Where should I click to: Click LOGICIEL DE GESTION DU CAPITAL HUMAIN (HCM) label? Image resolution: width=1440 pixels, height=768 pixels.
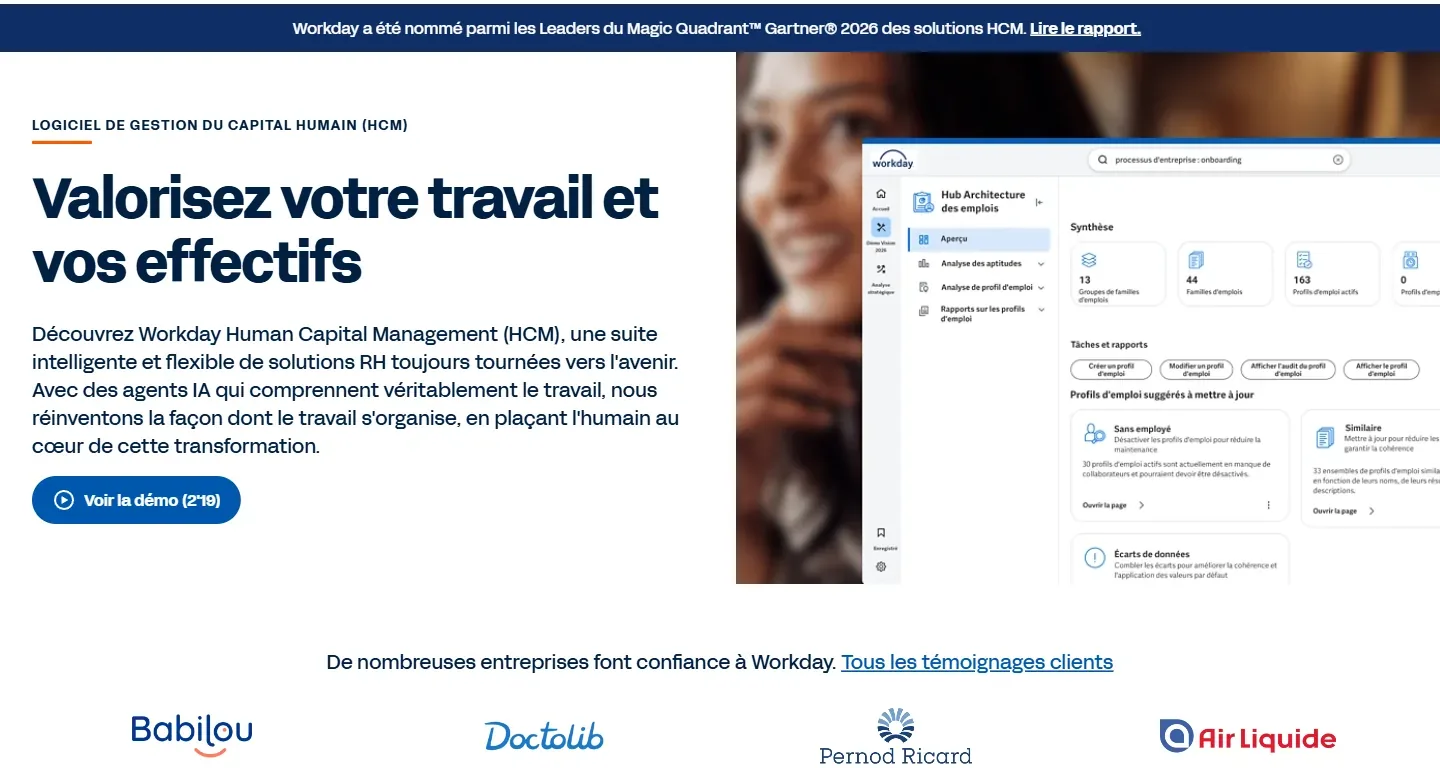click(x=220, y=125)
